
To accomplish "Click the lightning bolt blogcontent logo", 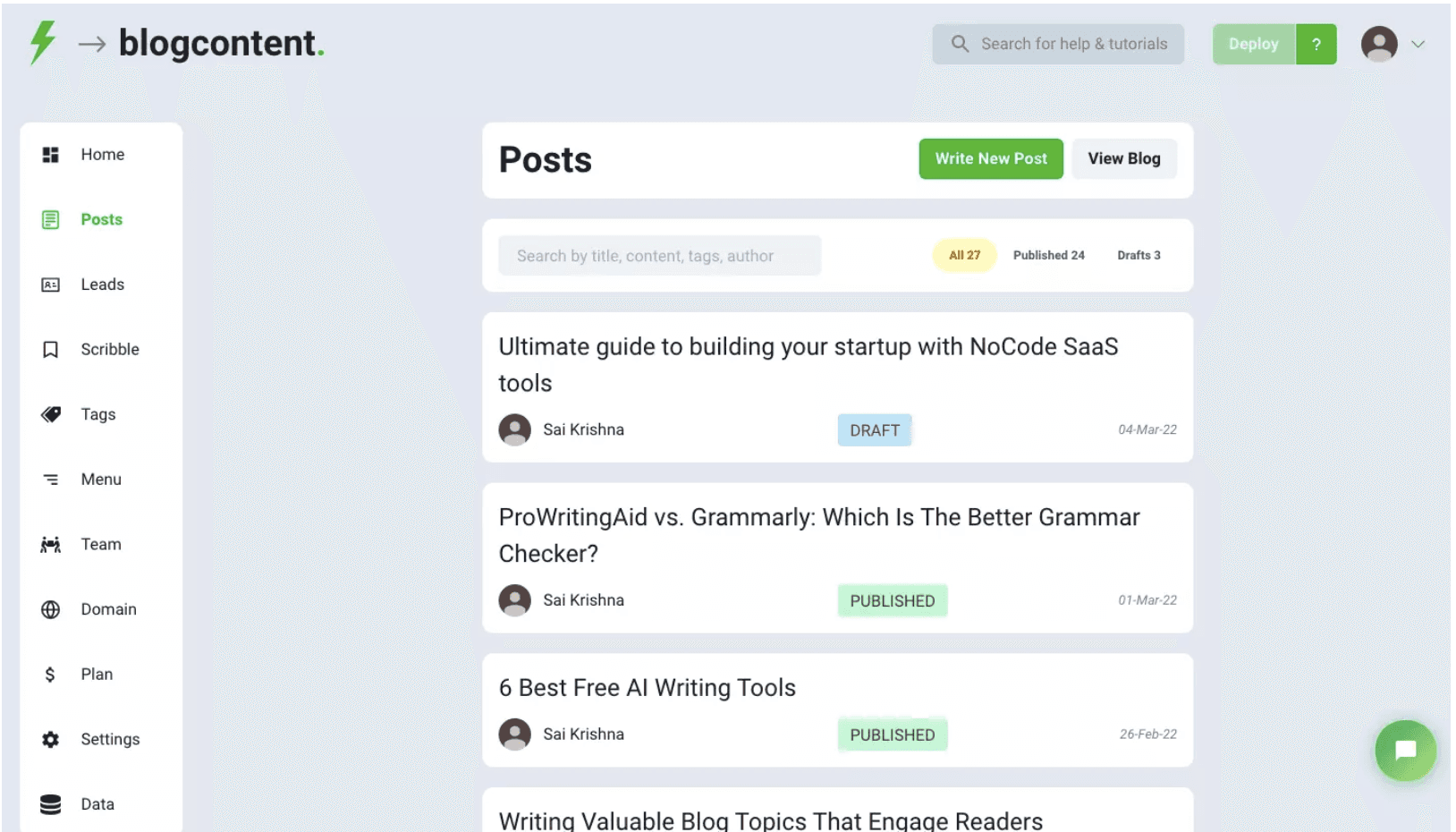I will 42,43.
